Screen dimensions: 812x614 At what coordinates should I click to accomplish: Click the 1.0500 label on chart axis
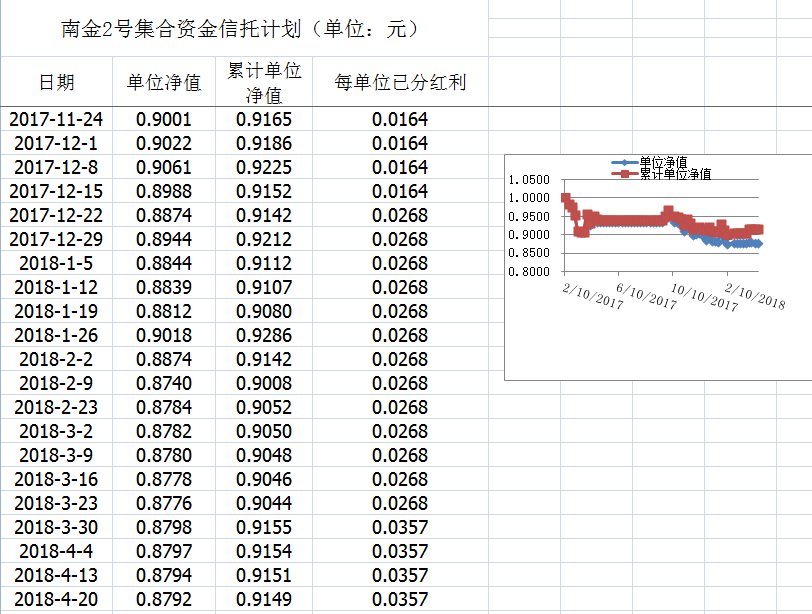tap(529, 180)
